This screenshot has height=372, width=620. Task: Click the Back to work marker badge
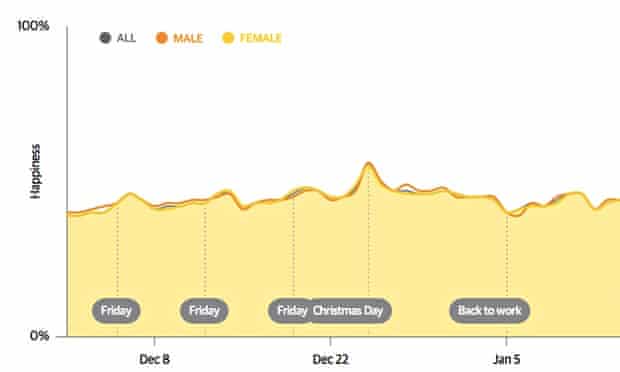(x=490, y=311)
